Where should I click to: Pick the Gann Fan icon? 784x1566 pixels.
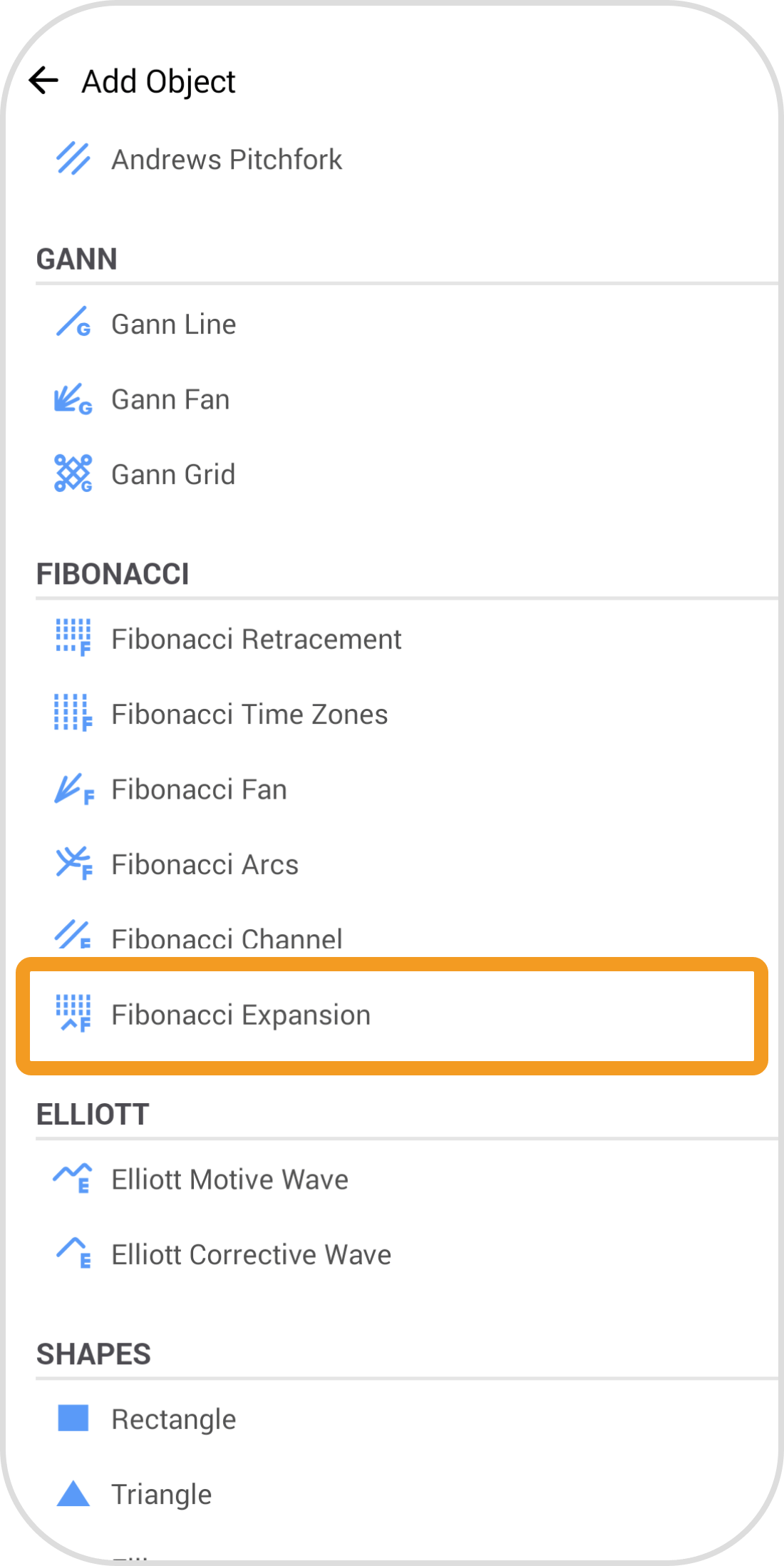73,399
